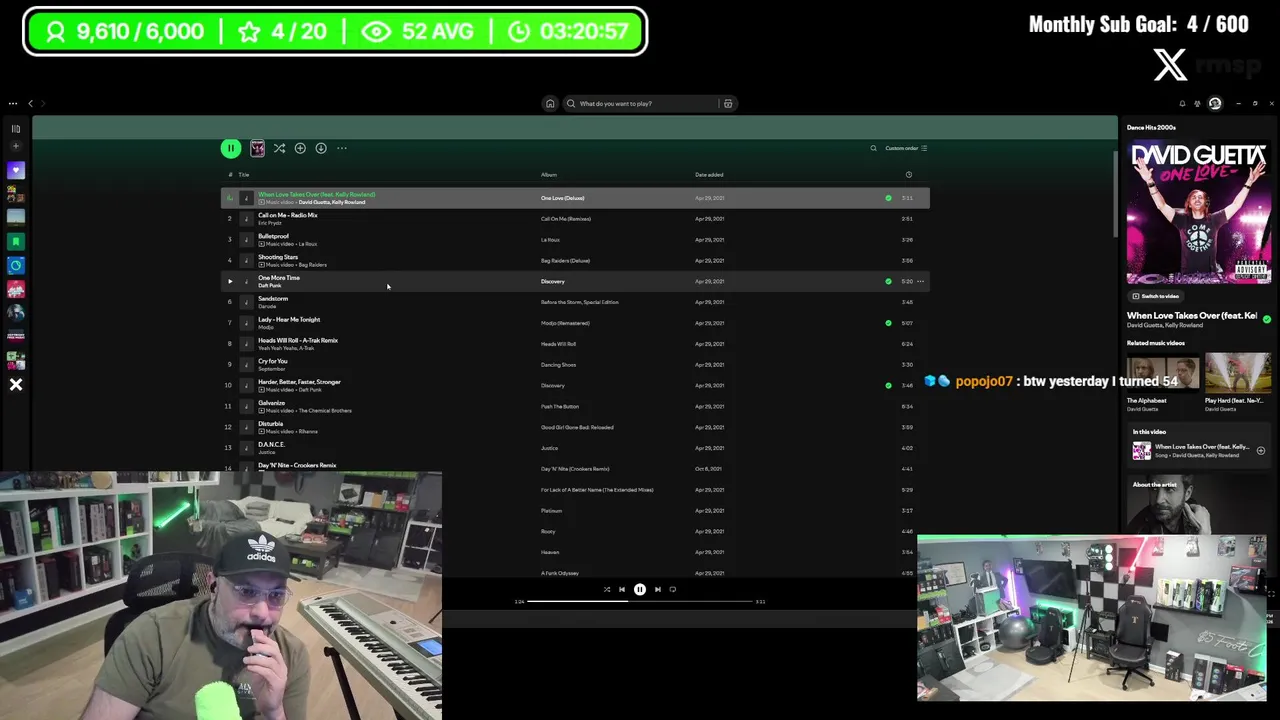Go back with the left arrow
This screenshot has height=720, width=1280.
30,103
